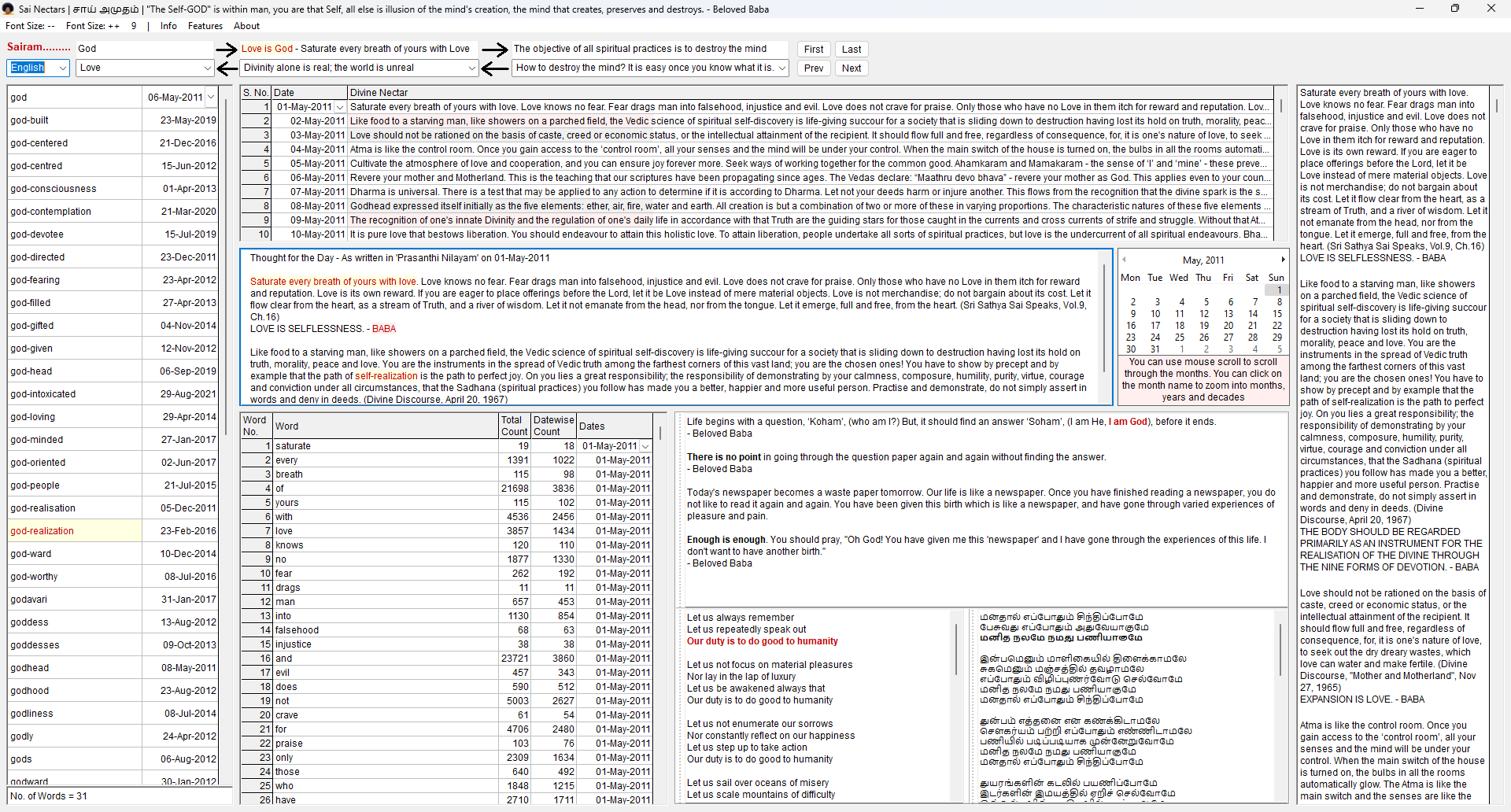Image resolution: width=1511 pixels, height=812 pixels.
Task: Click the Sai Nectars app icon in title bar
Action: [x=8, y=9]
